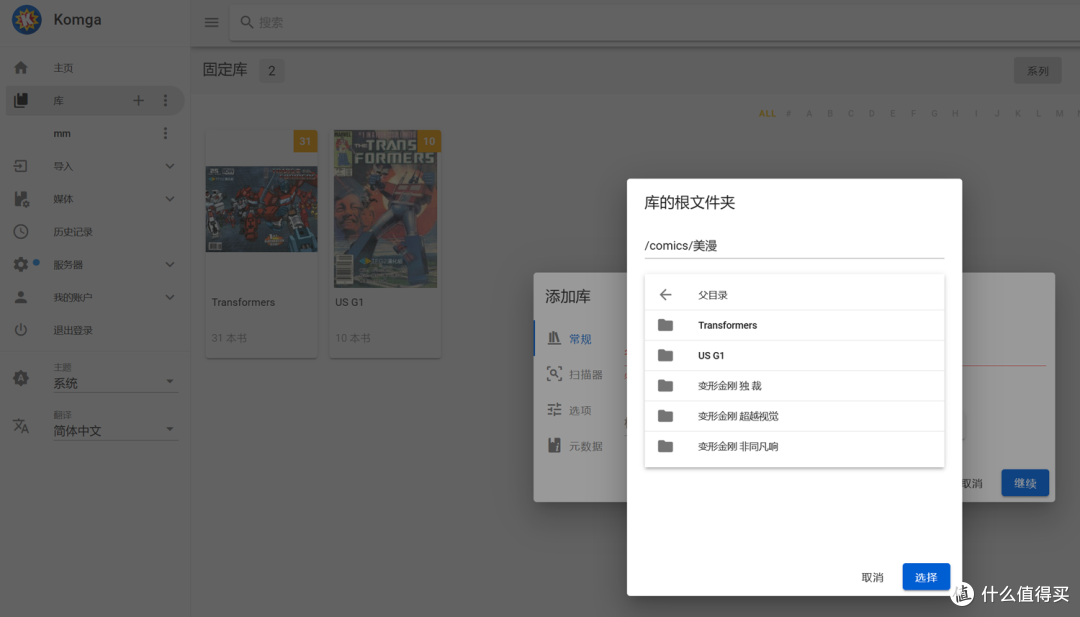The height and width of the screenshot is (617, 1080).
Task: Open the 主题 theme dropdown
Action: click(x=115, y=382)
